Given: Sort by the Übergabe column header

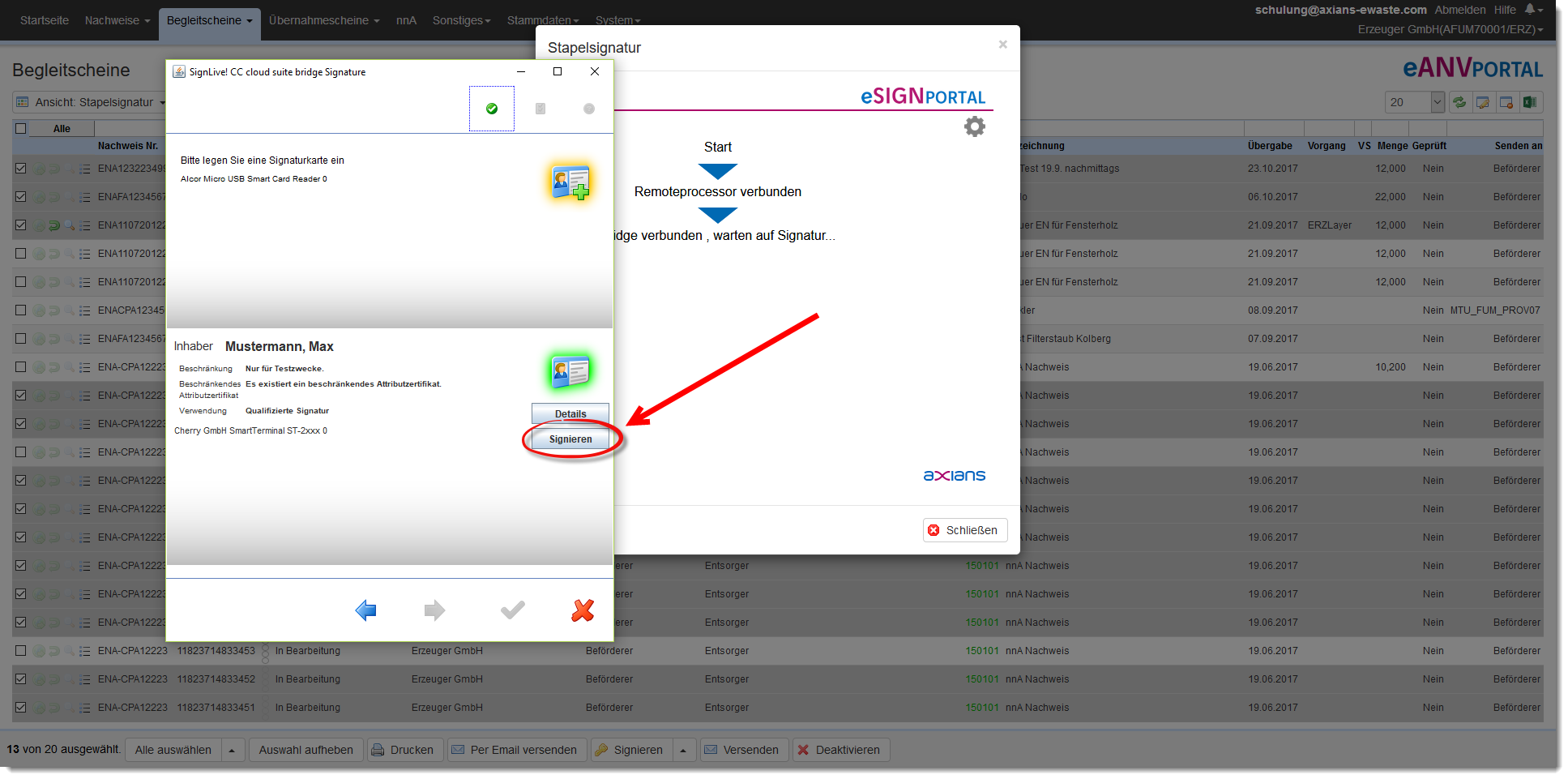Looking at the screenshot, I should pyautogui.click(x=1270, y=146).
